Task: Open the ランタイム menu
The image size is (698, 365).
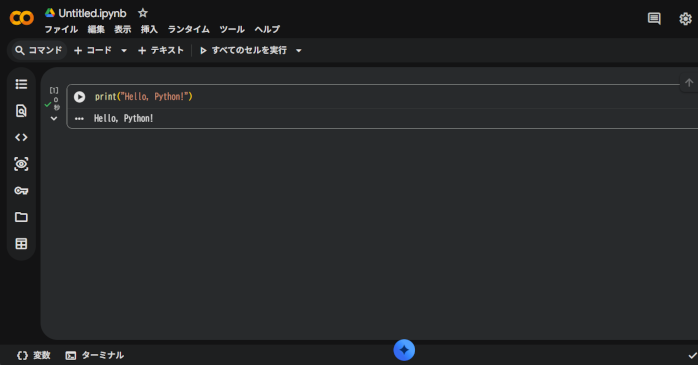Action: [188, 29]
